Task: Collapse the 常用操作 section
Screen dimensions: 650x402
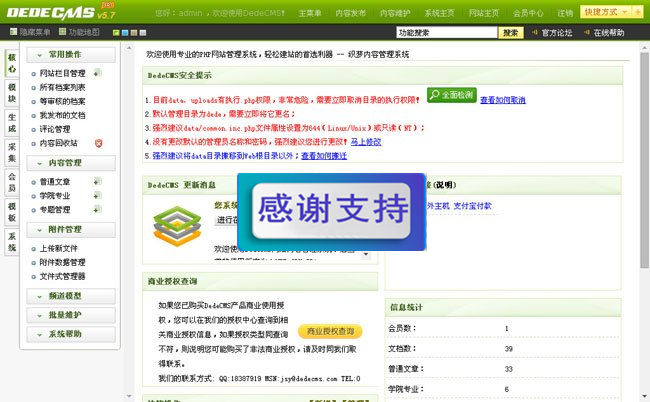Action: 71,55
